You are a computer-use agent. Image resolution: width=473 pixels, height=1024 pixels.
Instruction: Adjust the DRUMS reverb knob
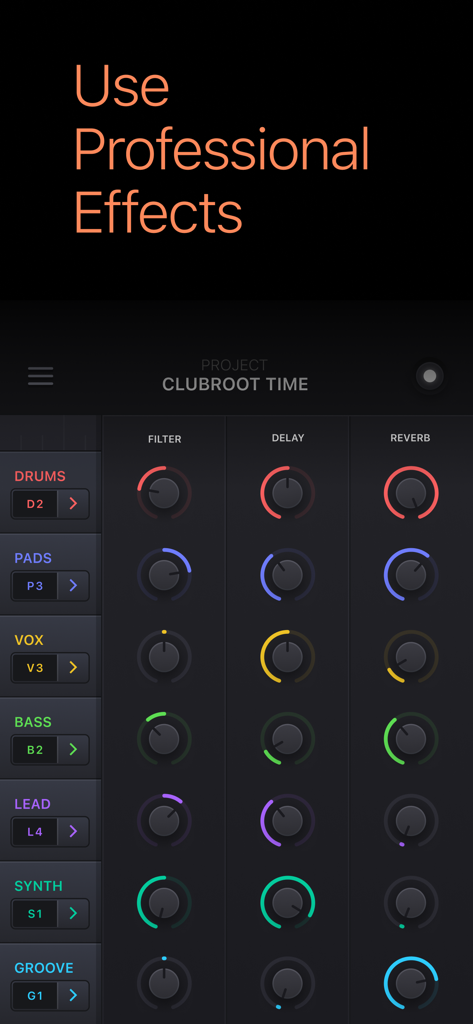411,493
